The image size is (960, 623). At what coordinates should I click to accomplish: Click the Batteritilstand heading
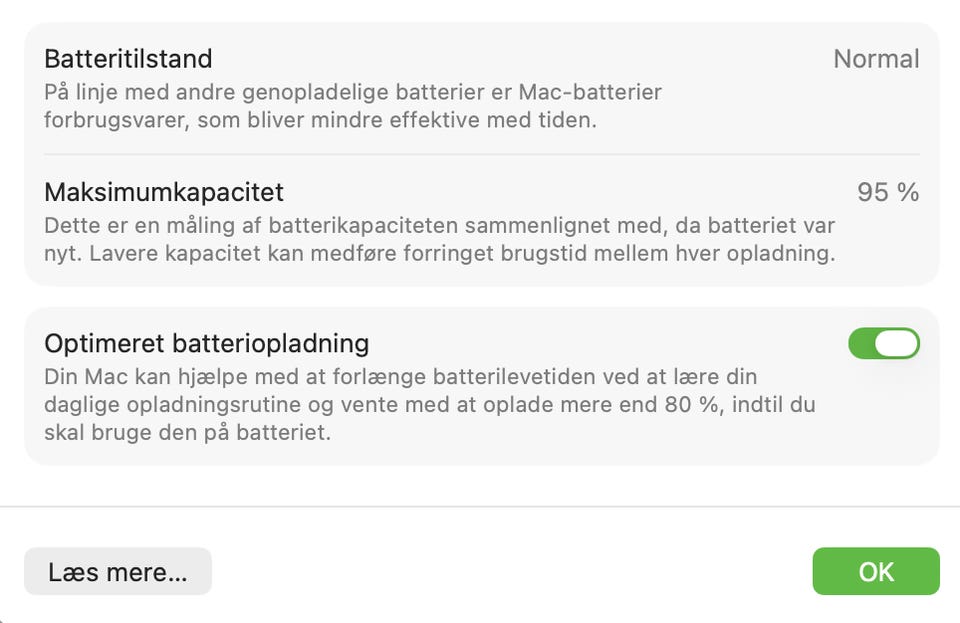pyautogui.click(x=128, y=59)
